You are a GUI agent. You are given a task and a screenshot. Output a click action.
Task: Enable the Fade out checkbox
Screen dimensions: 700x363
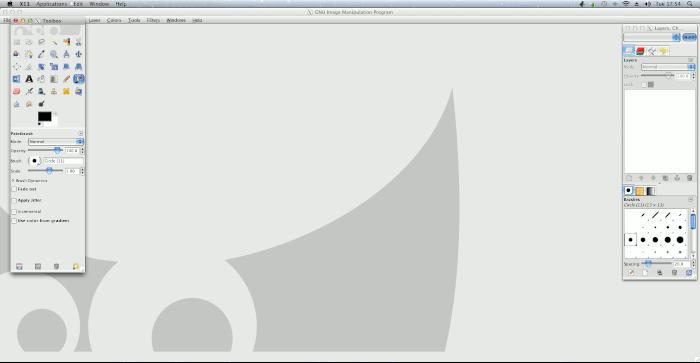coord(14,189)
